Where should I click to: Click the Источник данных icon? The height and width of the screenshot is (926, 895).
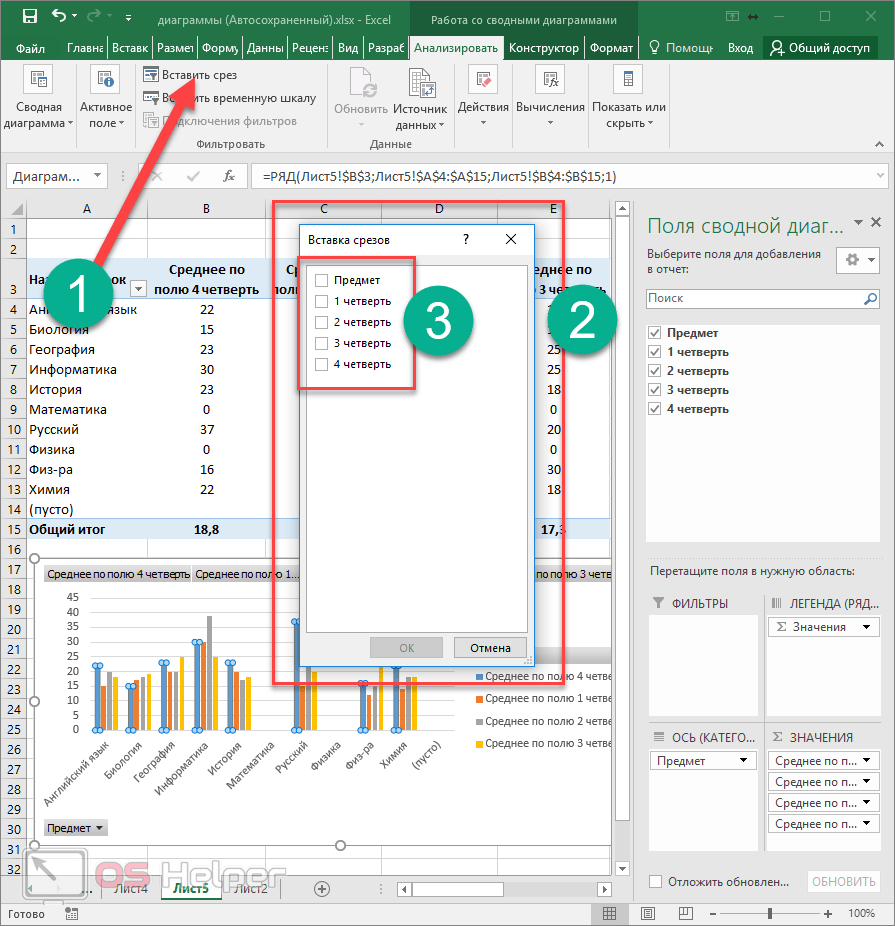pyautogui.click(x=419, y=82)
